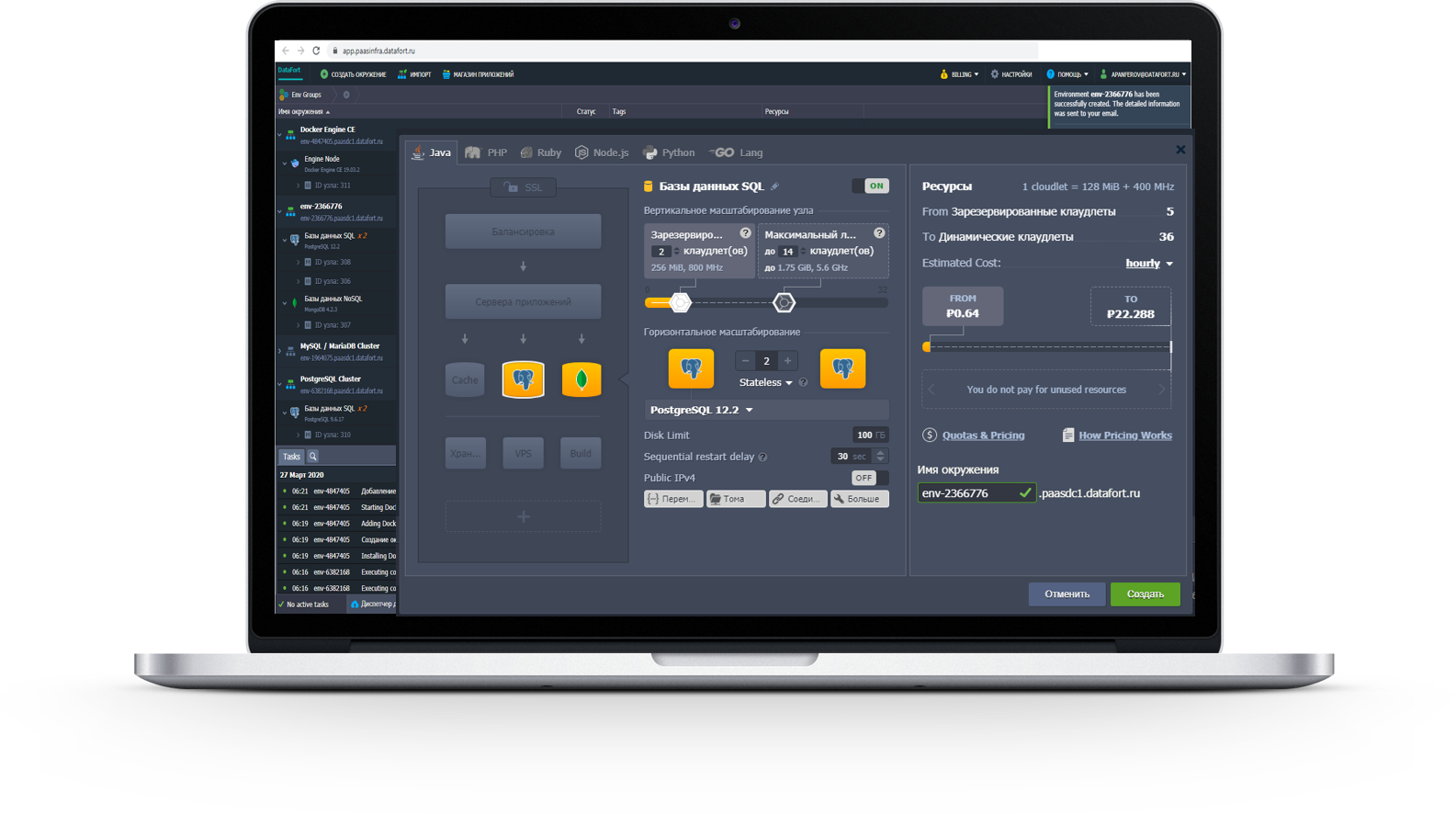
Task: Switch to the Ruby tab
Action: point(541,153)
